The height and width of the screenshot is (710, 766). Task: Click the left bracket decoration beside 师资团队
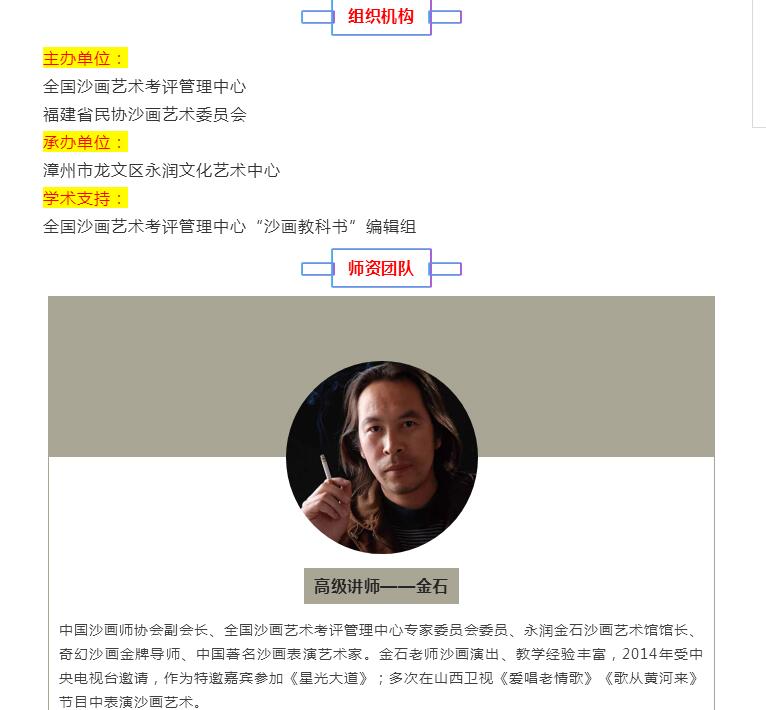coord(317,269)
